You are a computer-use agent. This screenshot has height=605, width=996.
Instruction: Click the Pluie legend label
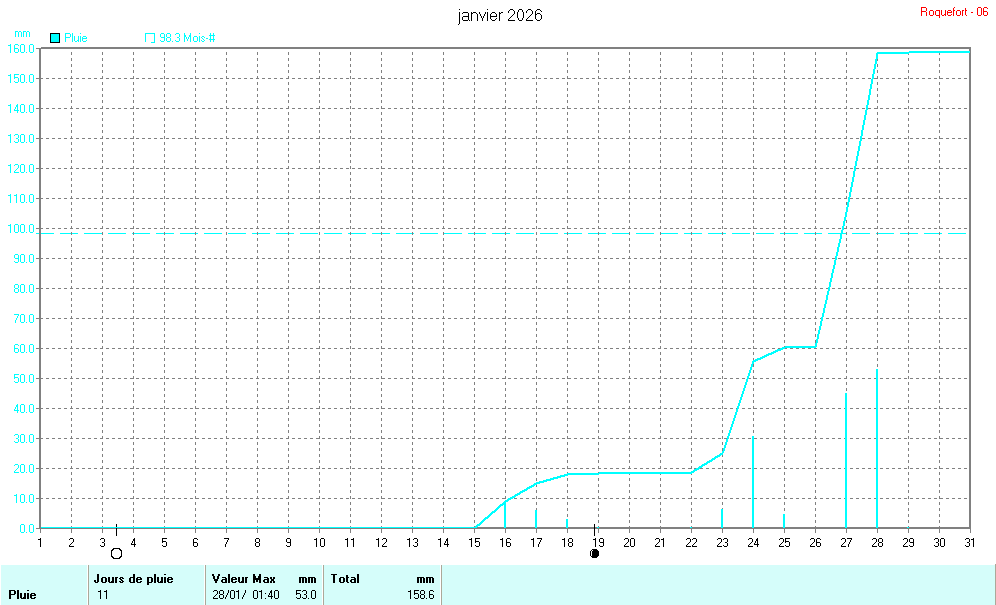(x=76, y=38)
